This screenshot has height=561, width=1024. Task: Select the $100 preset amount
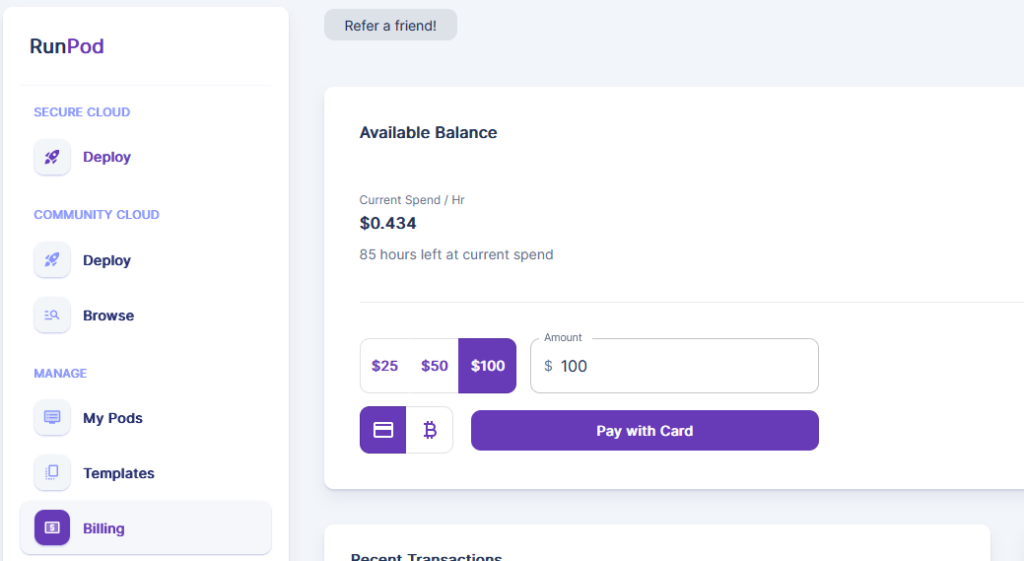point(488,366)
